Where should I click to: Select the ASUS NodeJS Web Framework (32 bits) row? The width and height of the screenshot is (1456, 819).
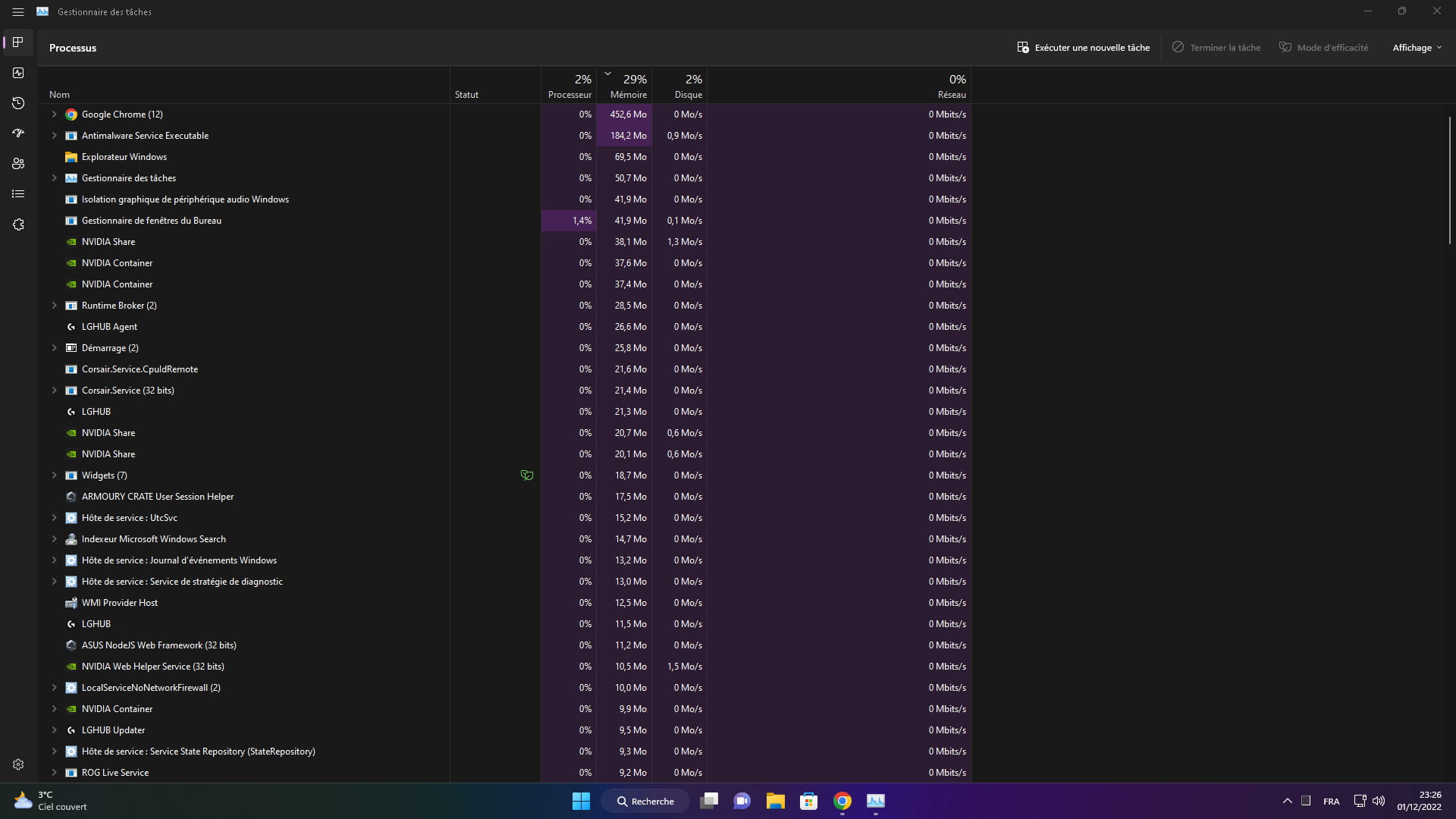504,645
